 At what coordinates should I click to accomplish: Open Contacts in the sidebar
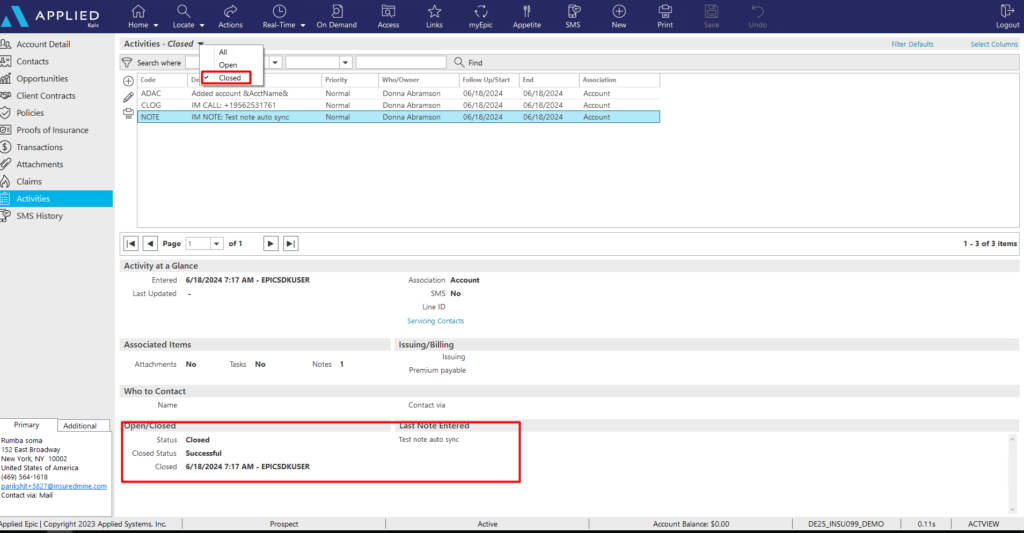click(x=33, y=61)
